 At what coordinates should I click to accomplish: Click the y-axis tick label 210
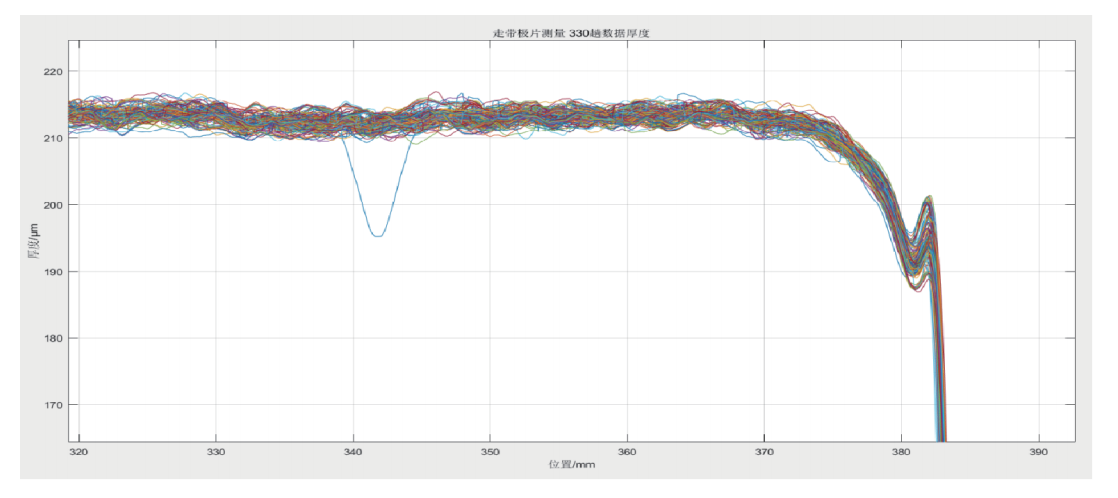(x=52, y=138)
